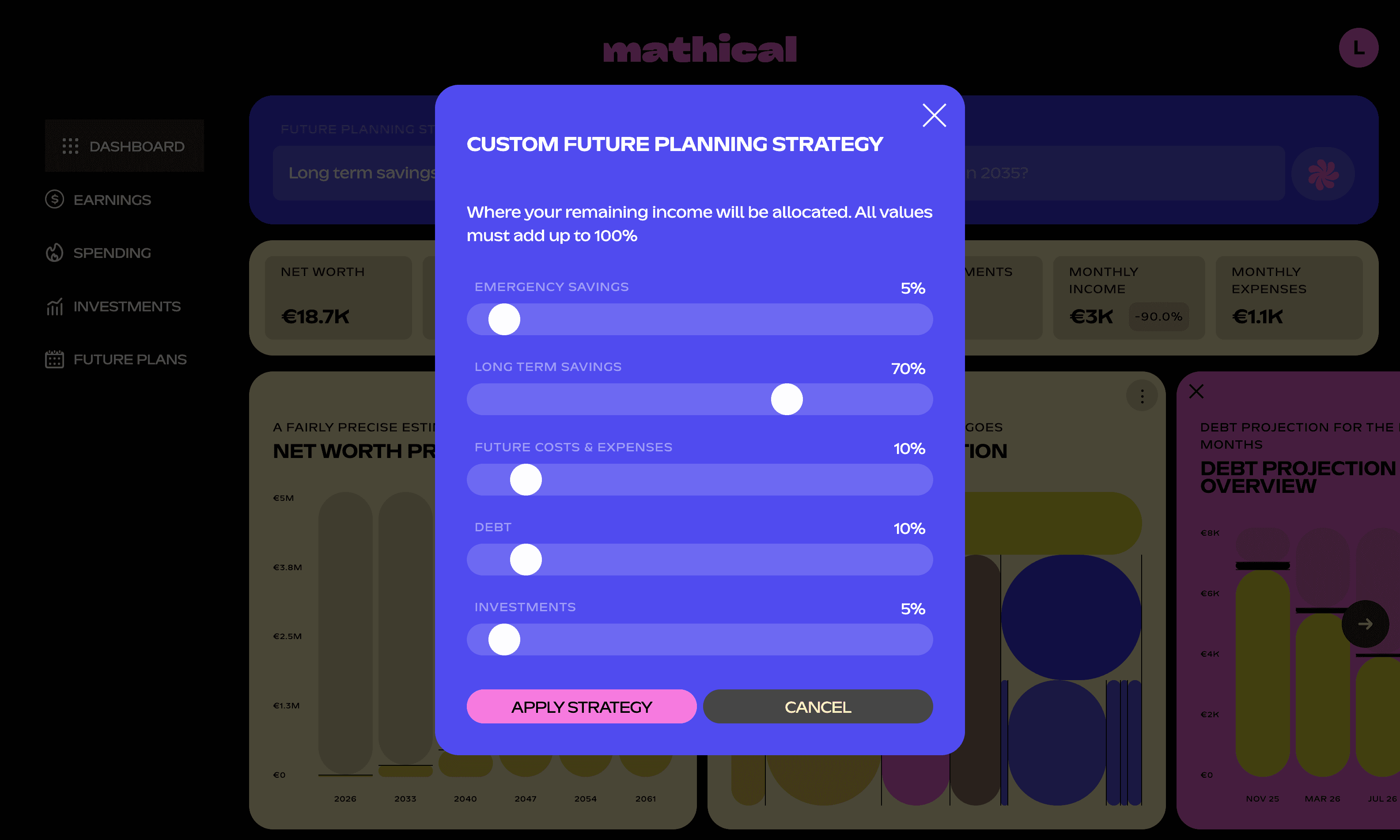The image size is (1400, 840).
Task: Click the Investments chart icon
Action: [54, 306]
